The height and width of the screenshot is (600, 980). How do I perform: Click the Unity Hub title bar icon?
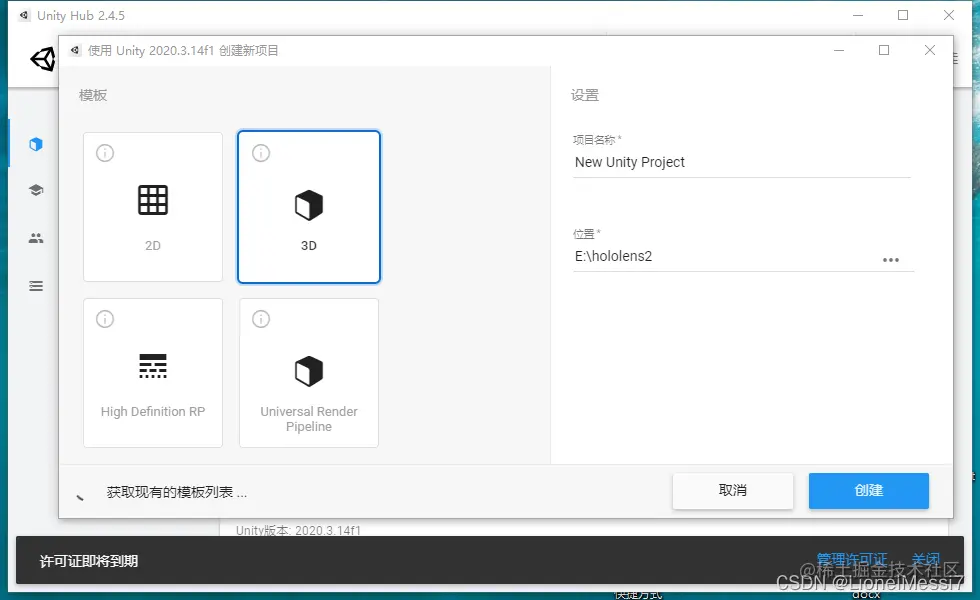click(24, 16)
